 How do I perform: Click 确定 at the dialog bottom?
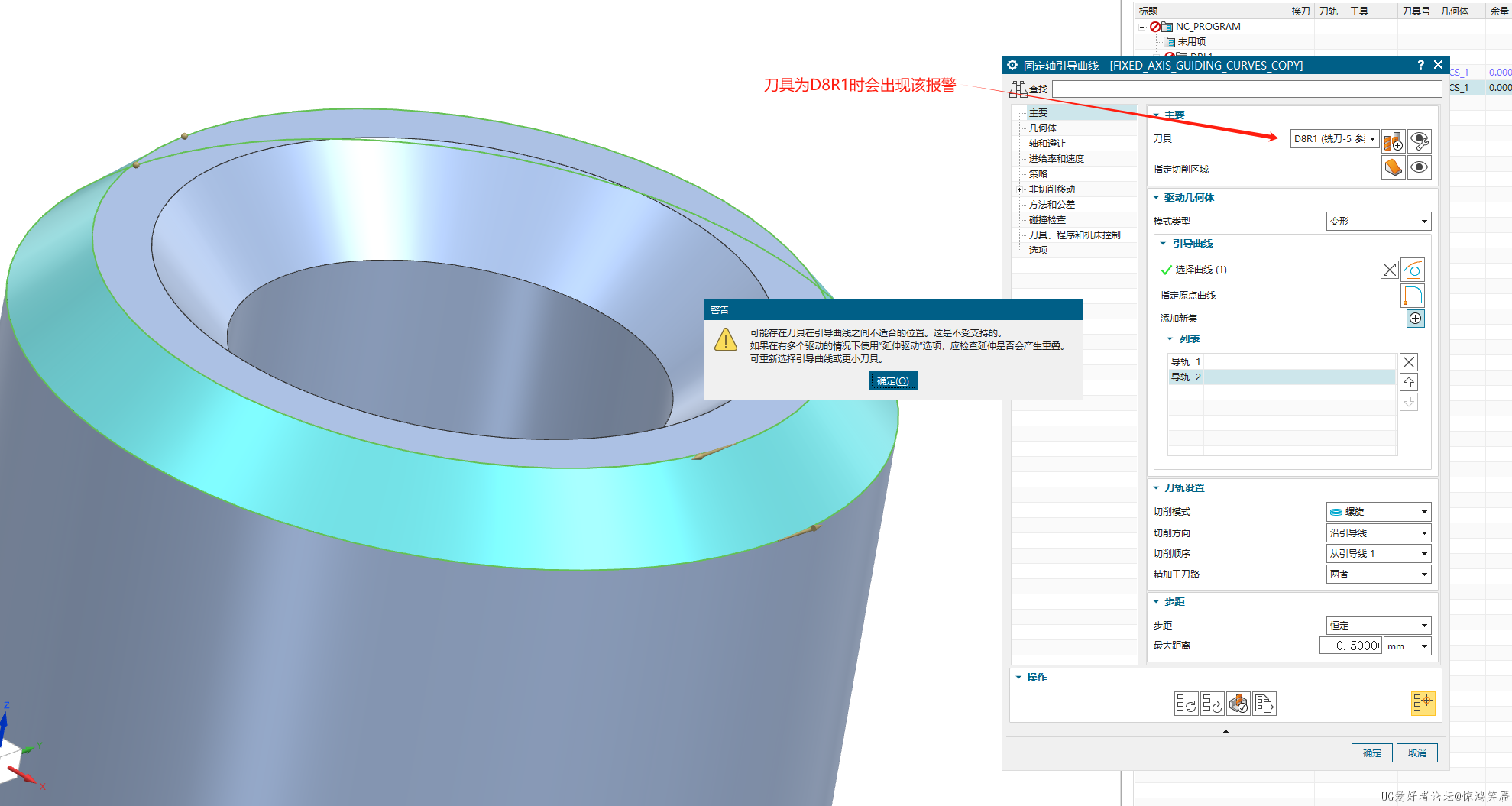click(x=1371, y=753)
